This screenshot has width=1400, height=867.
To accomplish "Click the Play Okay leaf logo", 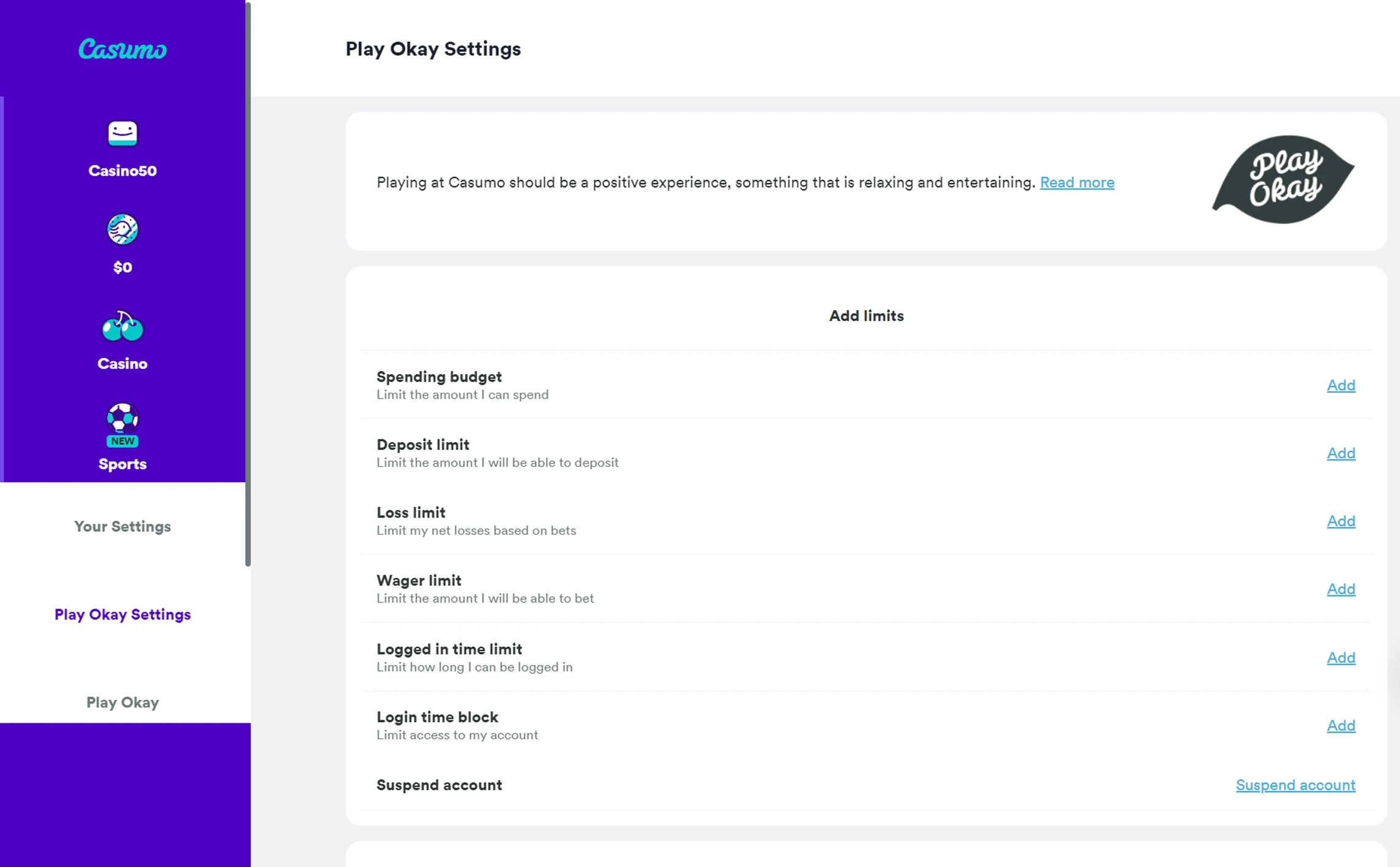I will (1283, 180).
